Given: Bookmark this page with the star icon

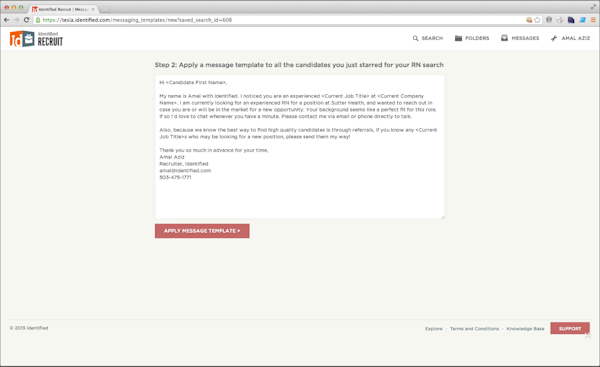Looking at the screenshot, I should [537, 20].
